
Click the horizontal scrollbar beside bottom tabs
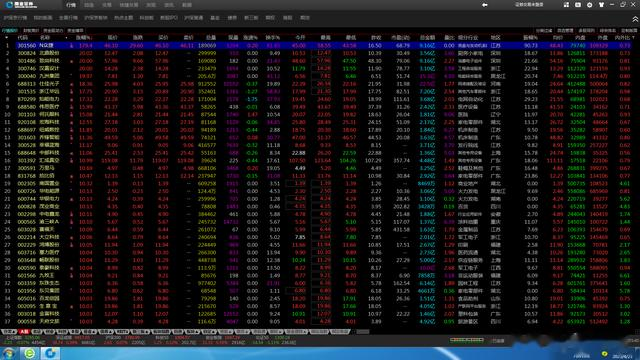(x=362, y=332)
